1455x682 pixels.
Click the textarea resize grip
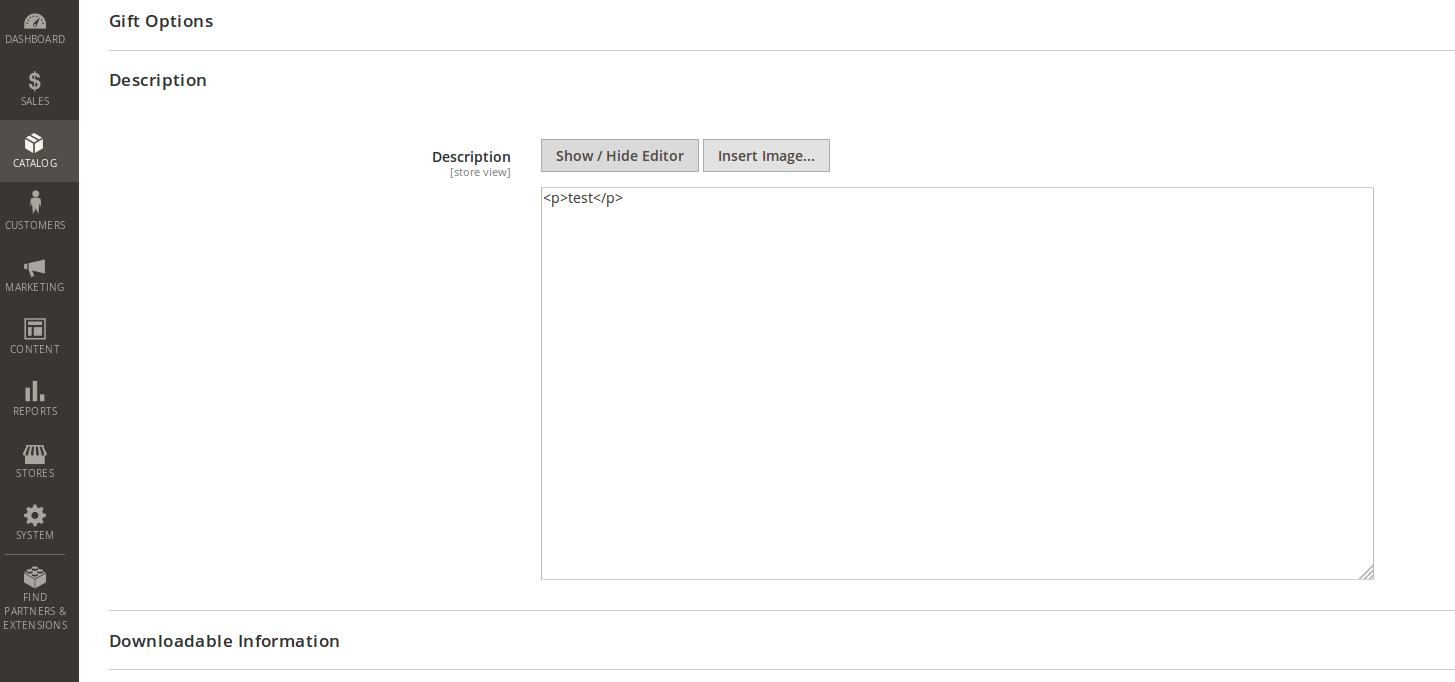(x=1367, y=572)
